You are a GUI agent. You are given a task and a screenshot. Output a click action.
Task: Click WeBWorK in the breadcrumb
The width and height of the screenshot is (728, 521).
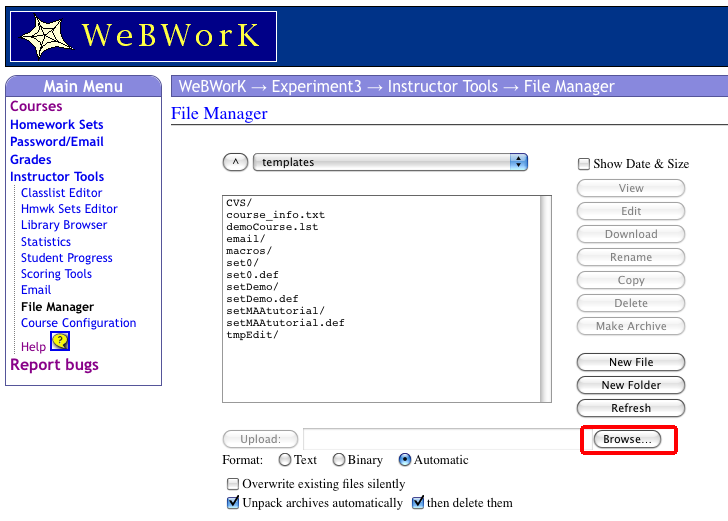212,86
